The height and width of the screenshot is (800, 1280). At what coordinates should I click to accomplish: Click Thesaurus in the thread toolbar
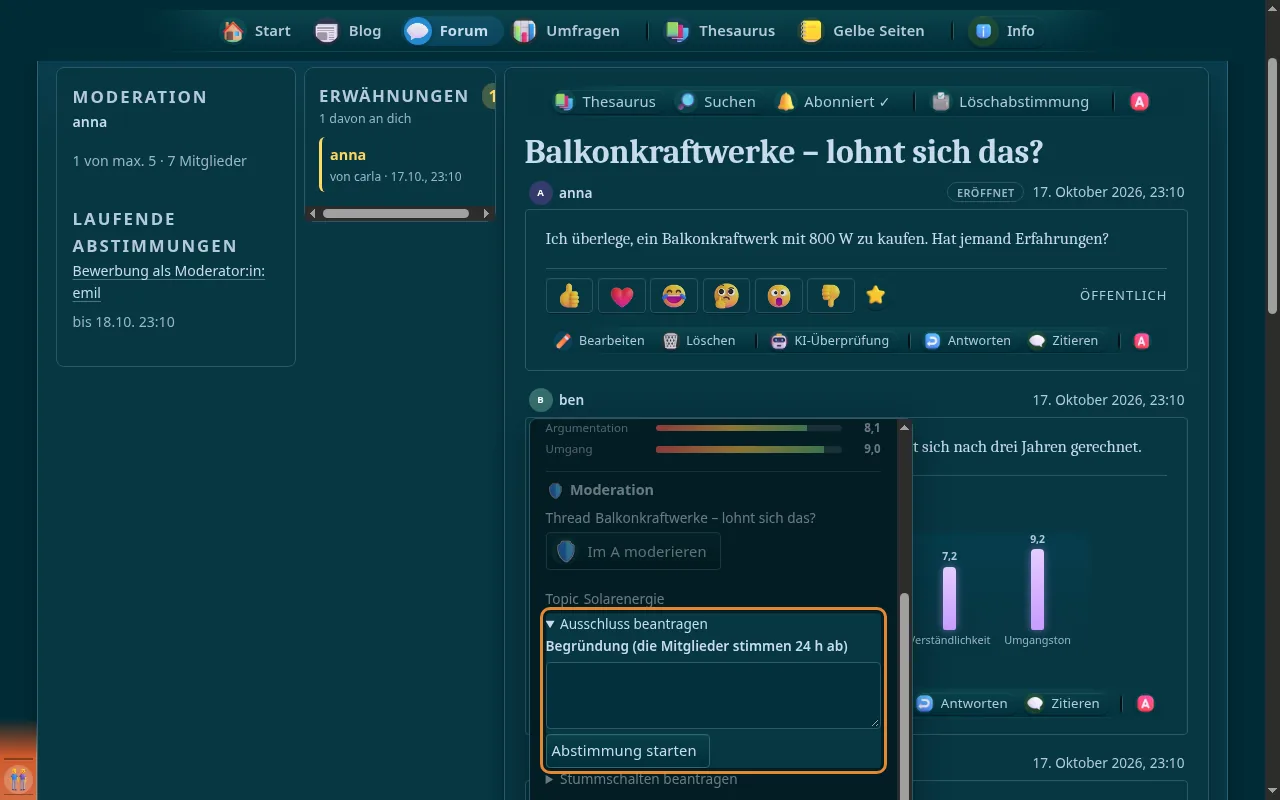click(x=605, y=102)
